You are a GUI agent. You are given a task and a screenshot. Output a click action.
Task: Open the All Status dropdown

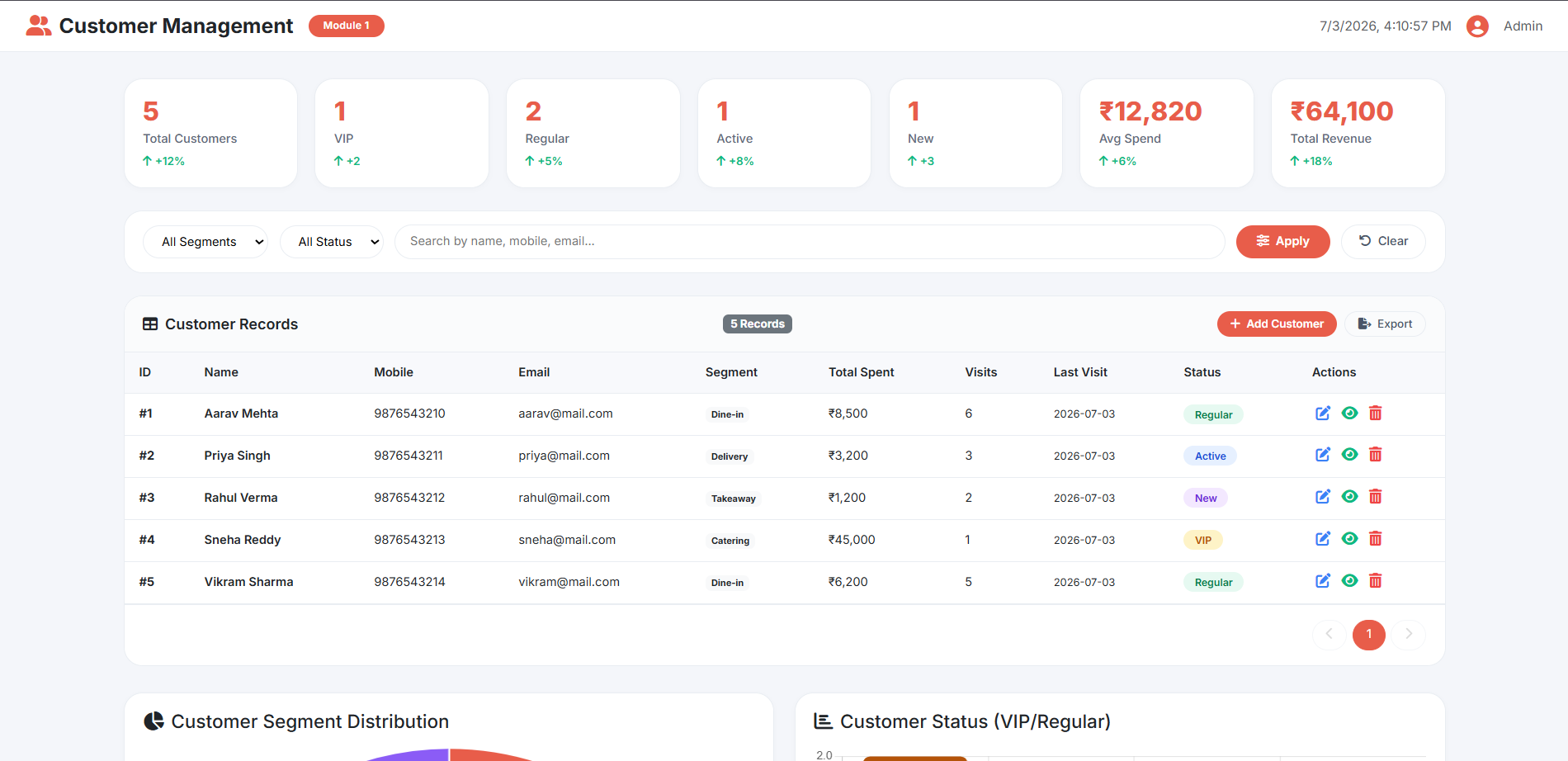pos(332,242)
